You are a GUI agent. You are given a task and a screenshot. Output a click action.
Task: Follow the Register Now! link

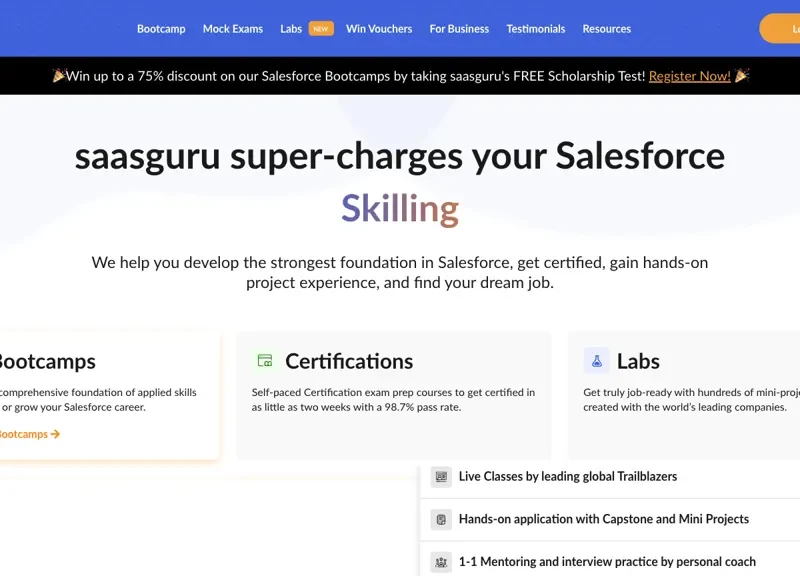689,76
